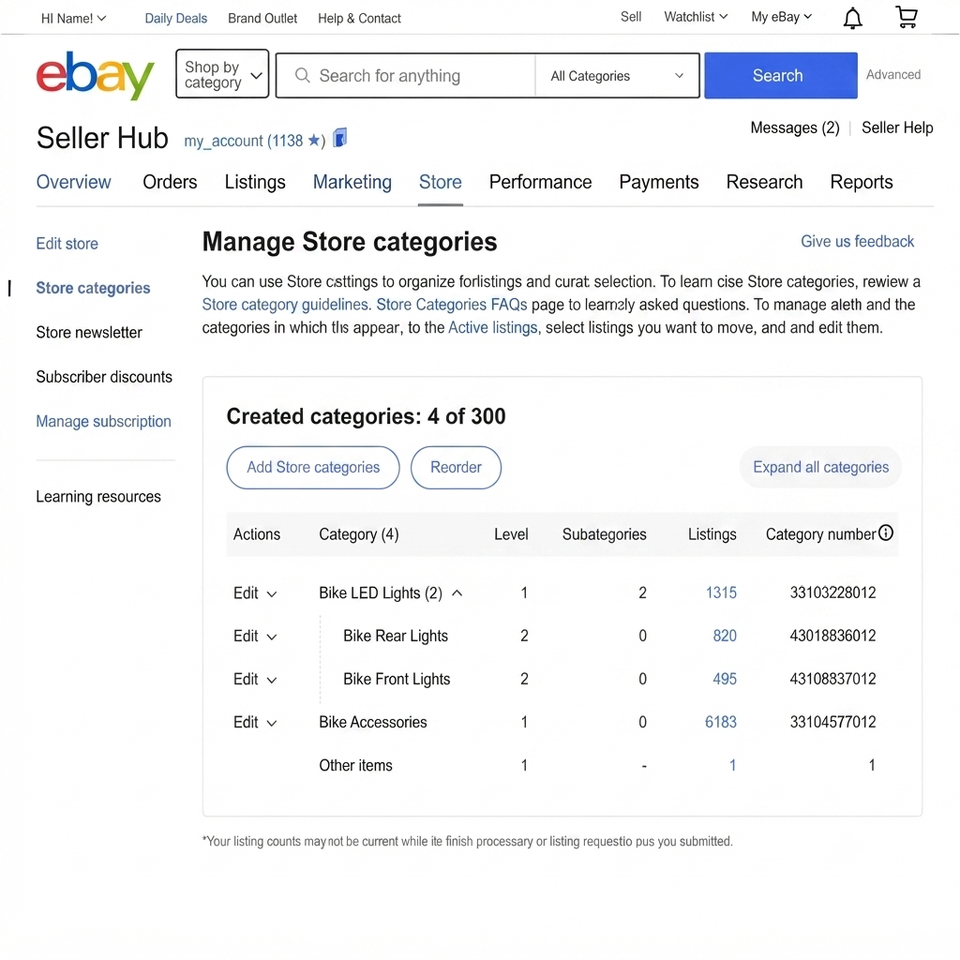Viewport: 960px width, 960px height.
Task: Switch to the Overview tab
Action: 73,182
